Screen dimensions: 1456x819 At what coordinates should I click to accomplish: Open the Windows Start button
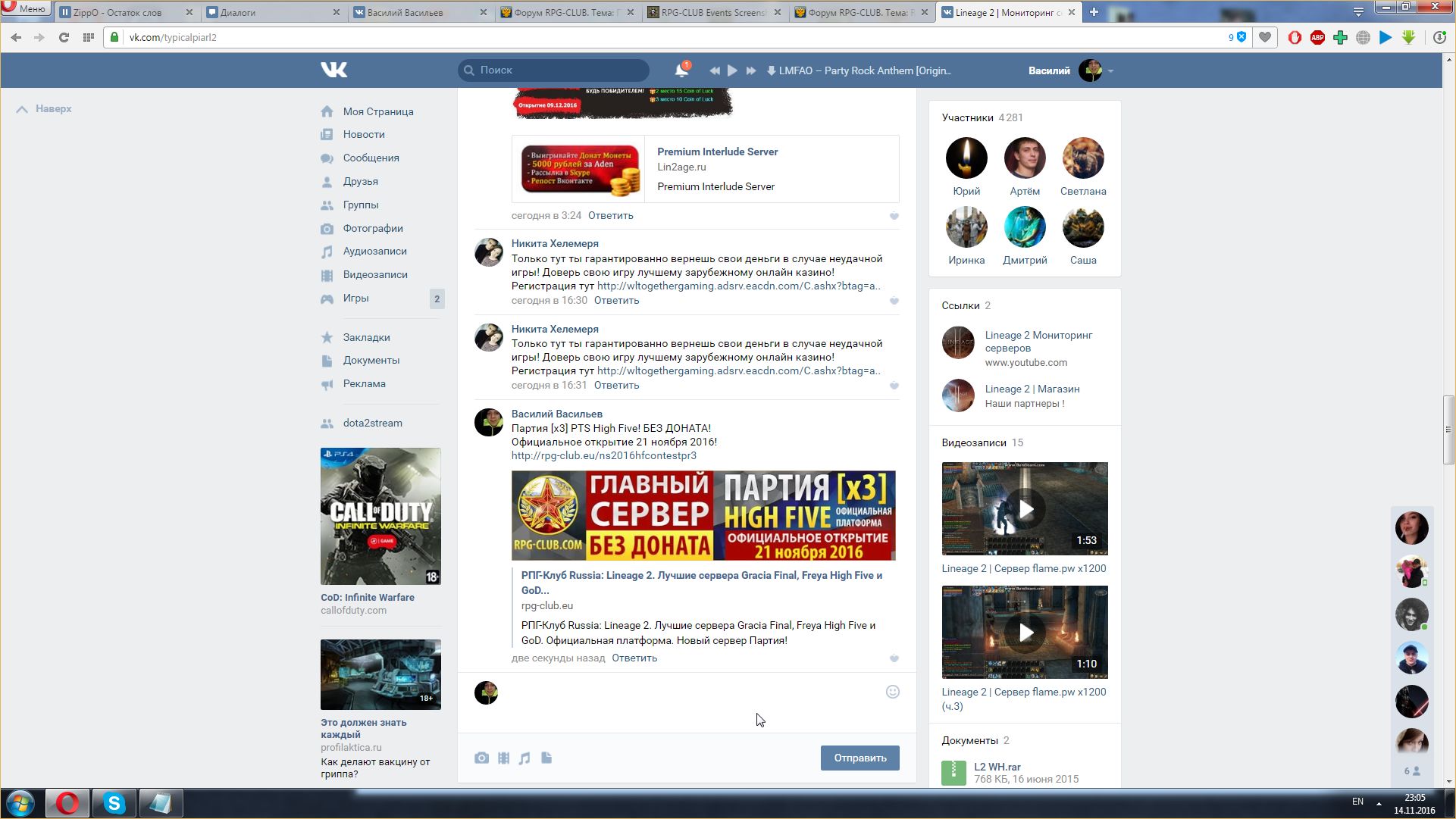point(20,803)
